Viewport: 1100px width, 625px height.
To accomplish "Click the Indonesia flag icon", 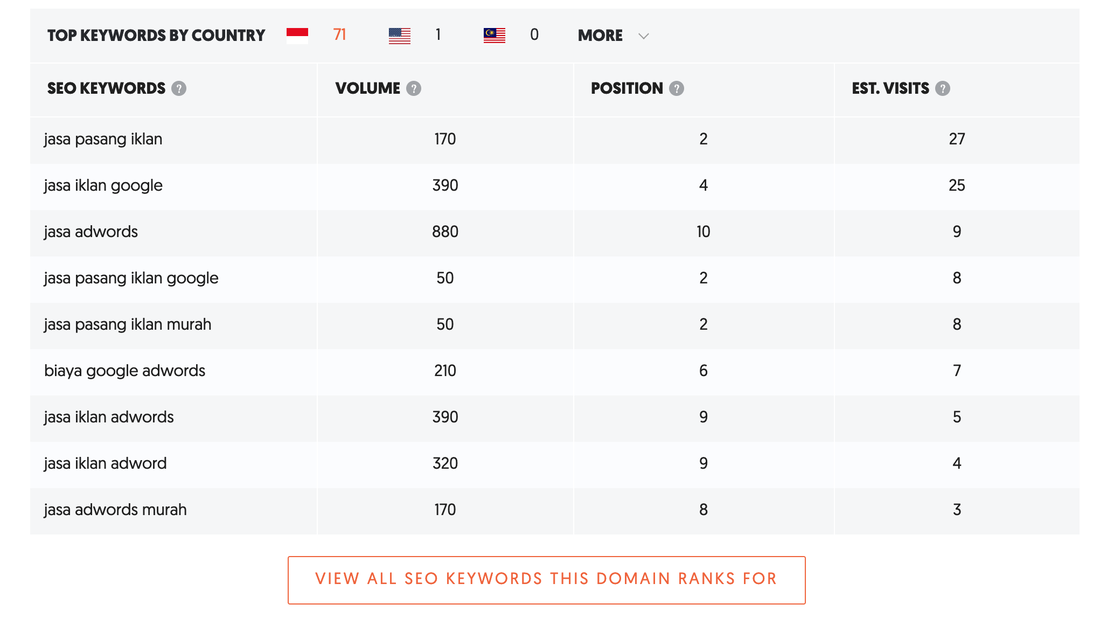I will (297, 35).
